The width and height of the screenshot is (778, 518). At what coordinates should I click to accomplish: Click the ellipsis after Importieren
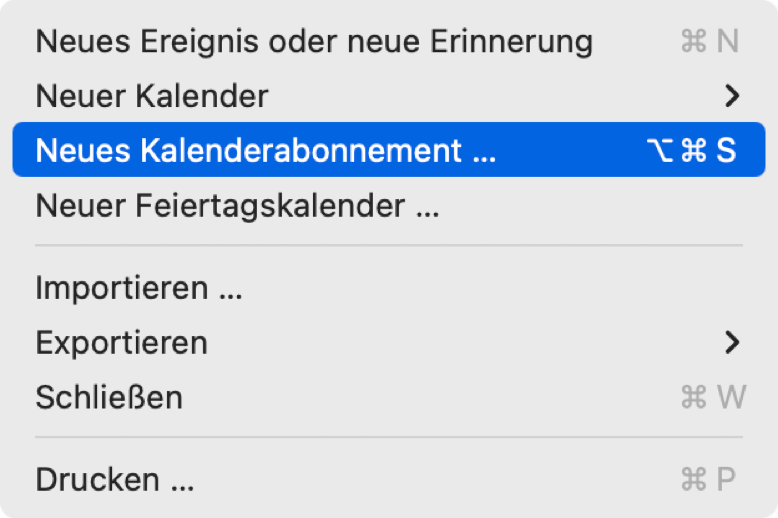(230, 292)
